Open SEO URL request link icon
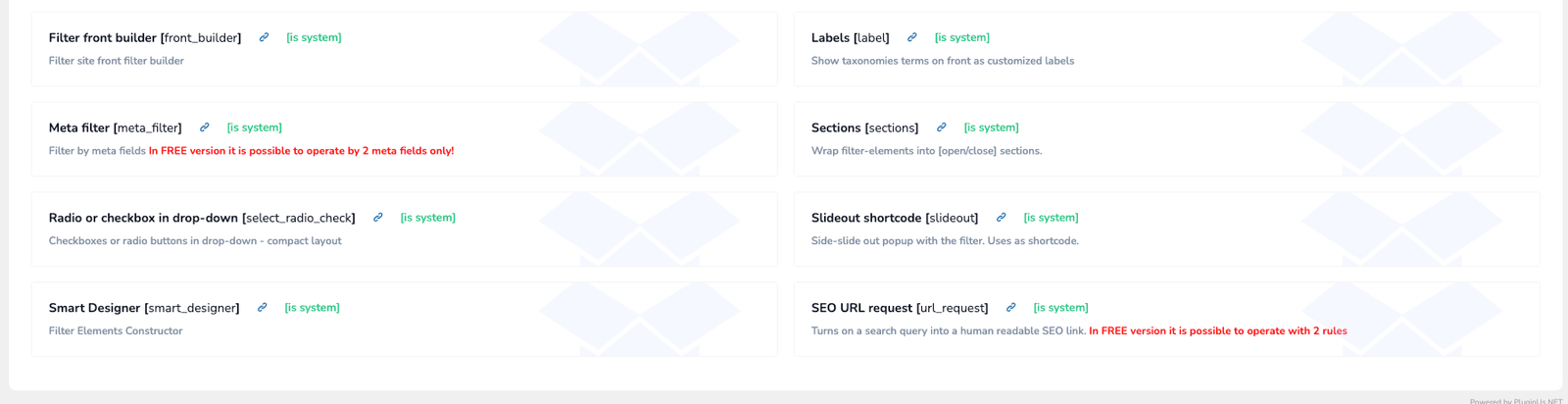 (x=1010, y=308)
